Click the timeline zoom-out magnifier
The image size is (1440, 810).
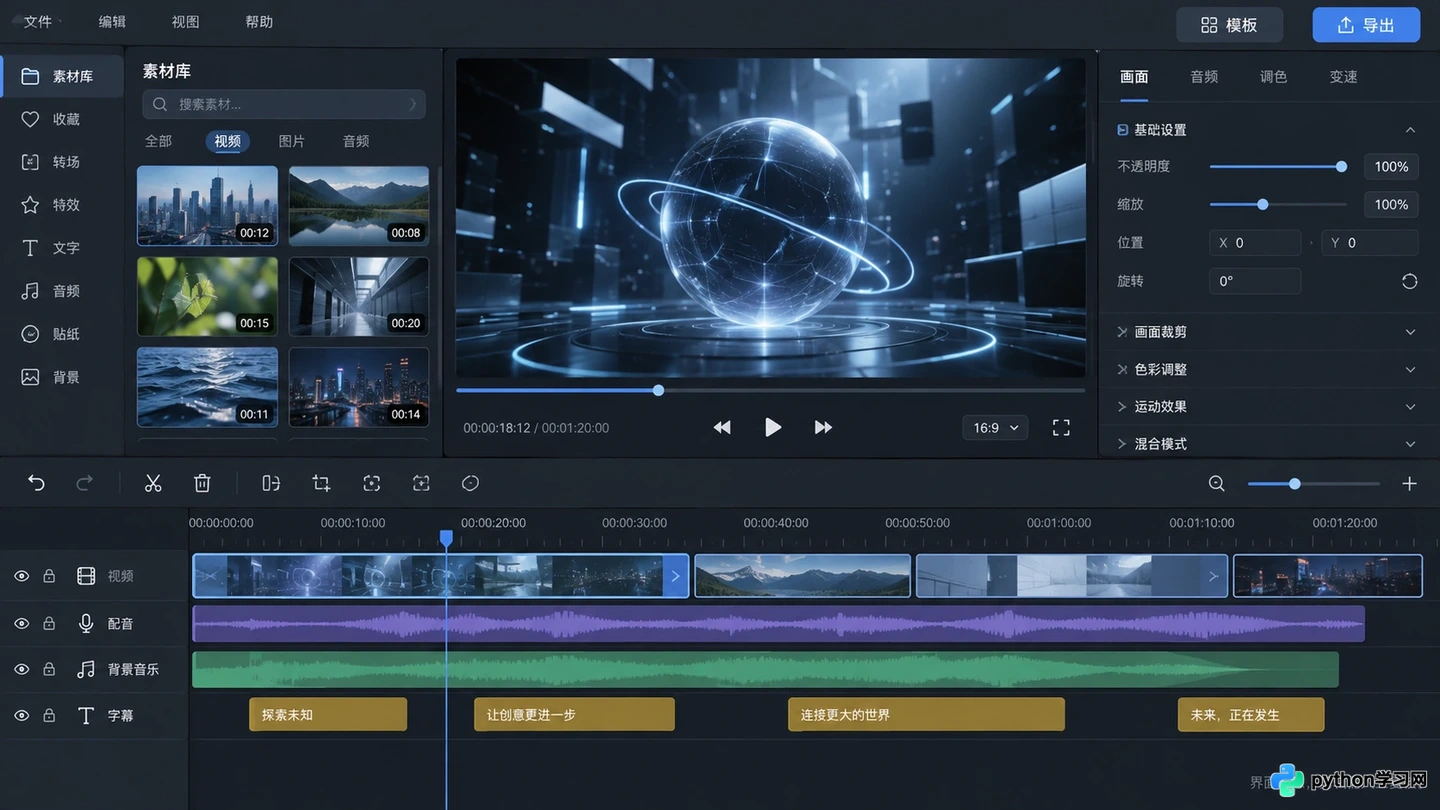point(1217,484)
